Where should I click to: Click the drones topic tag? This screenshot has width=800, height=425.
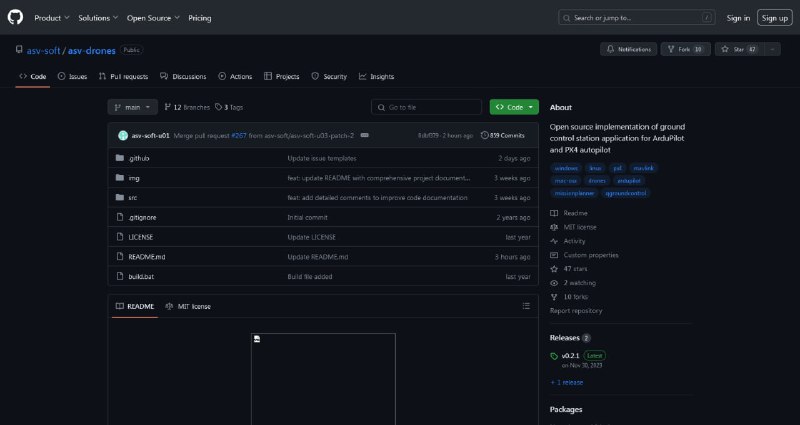tap(597, 181)
